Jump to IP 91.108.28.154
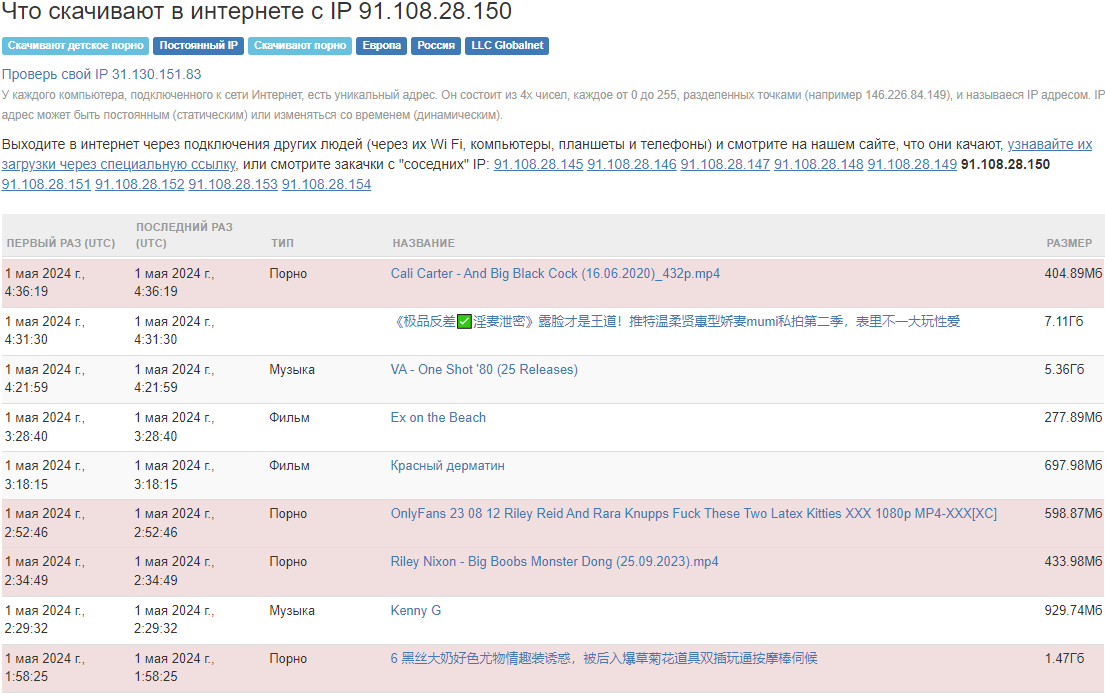1105x697 pixels. (x=326, y=184)
